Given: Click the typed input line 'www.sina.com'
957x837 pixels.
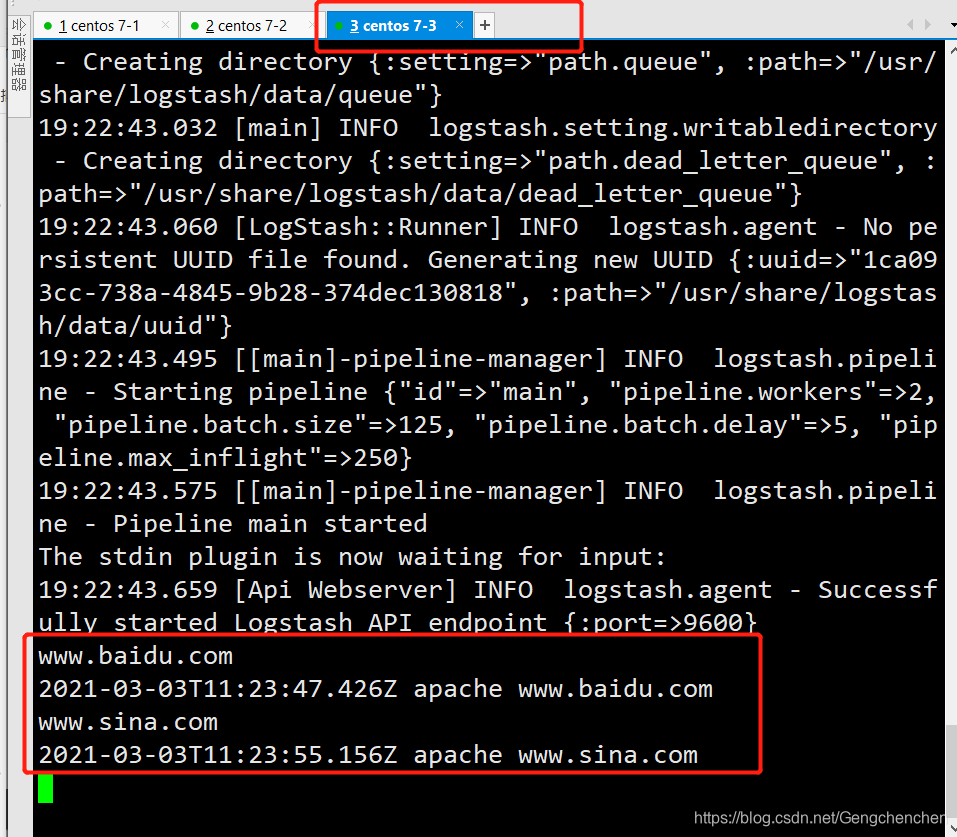Looking at the screenshot, I should tap(128, 722).
